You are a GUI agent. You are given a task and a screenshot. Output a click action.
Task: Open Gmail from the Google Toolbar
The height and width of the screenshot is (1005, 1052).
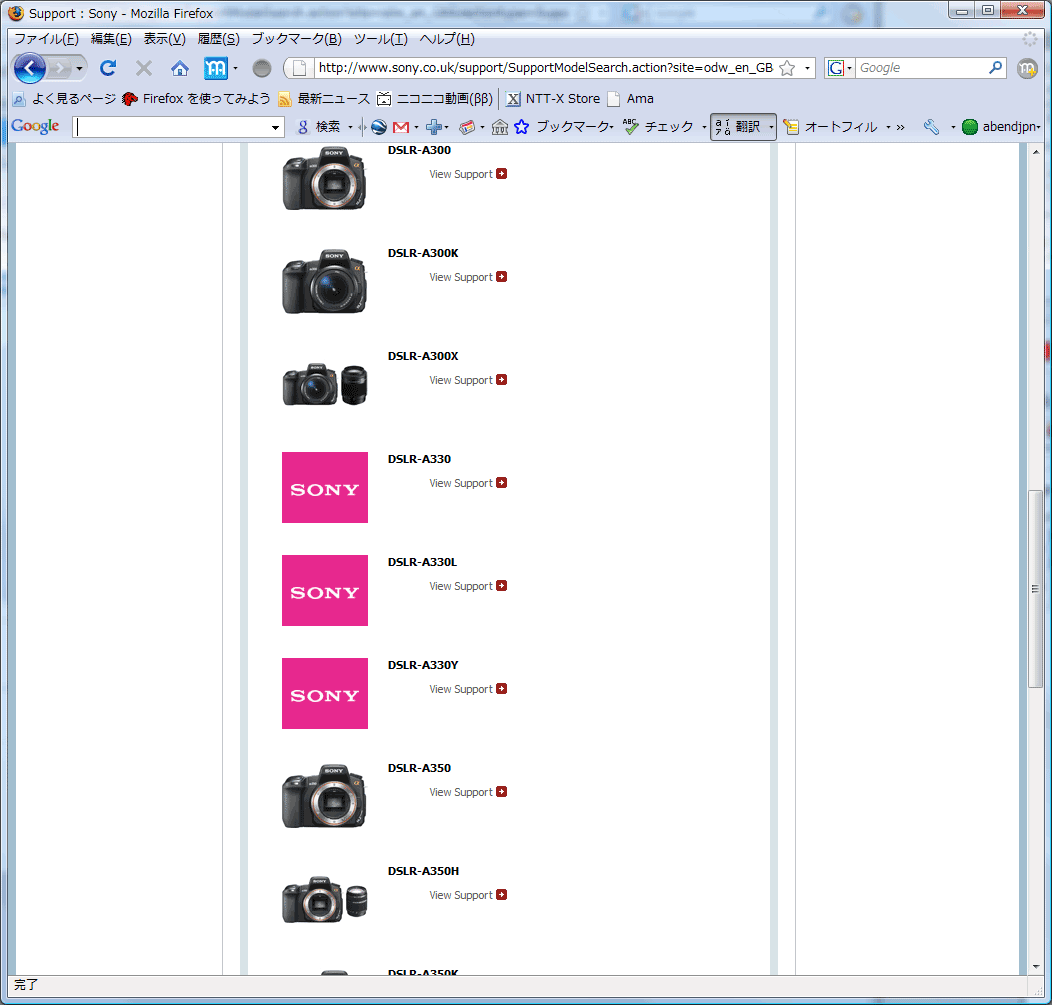point(401,127)
